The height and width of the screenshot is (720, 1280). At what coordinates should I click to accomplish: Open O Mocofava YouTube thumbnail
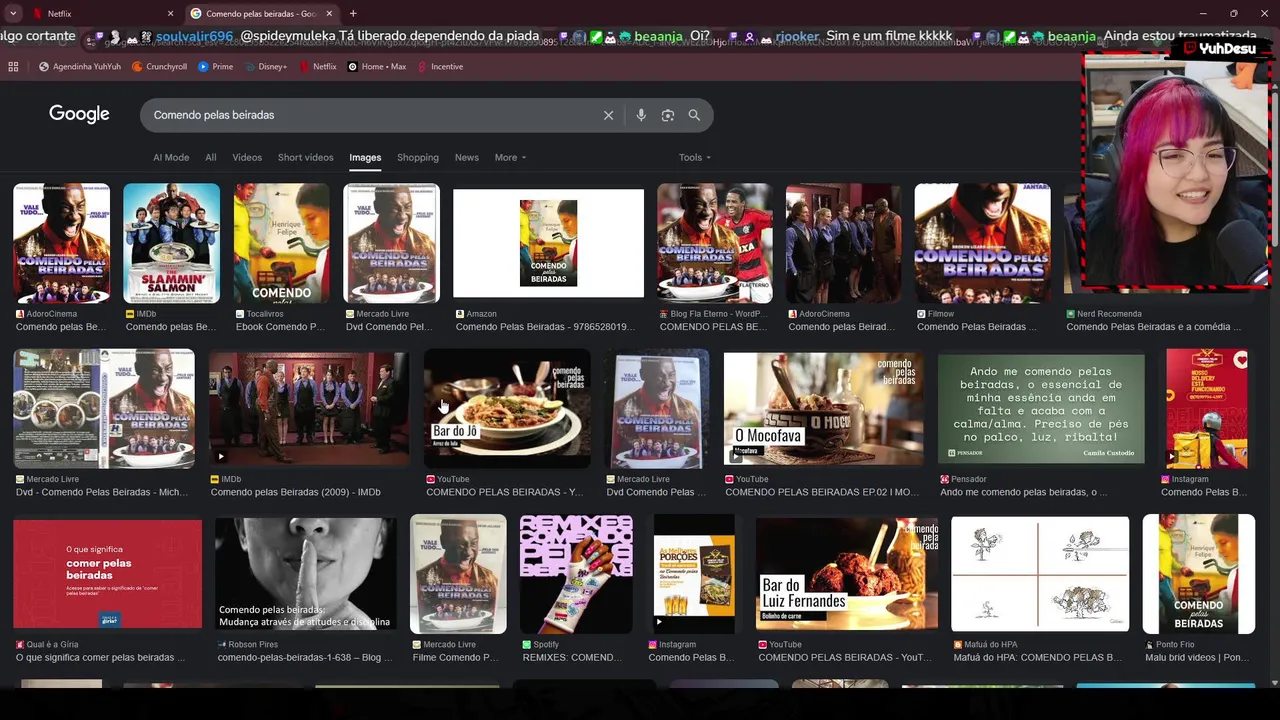click(824, 408)
